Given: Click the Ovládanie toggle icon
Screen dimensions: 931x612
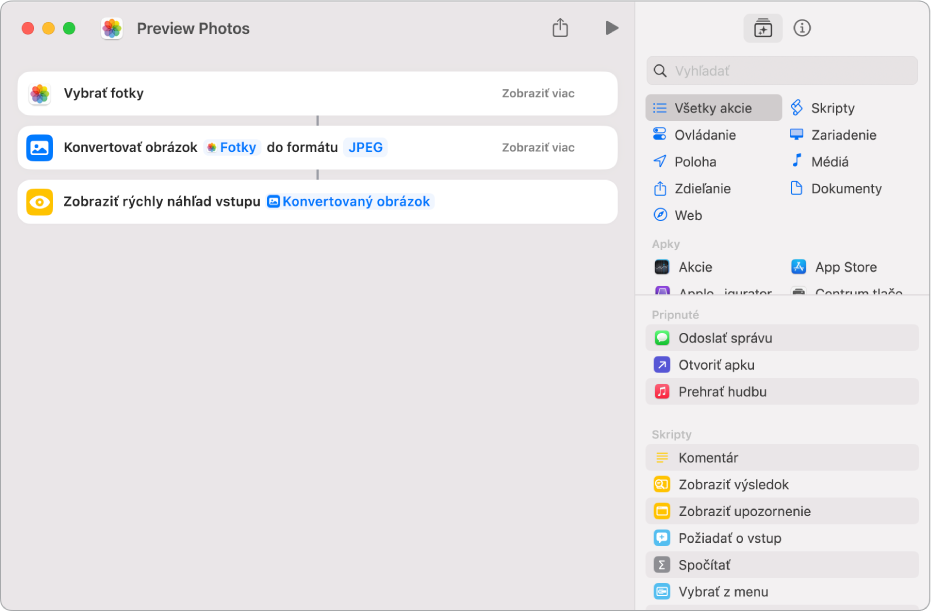Looking at the screenshot, I should pos(660,134).
